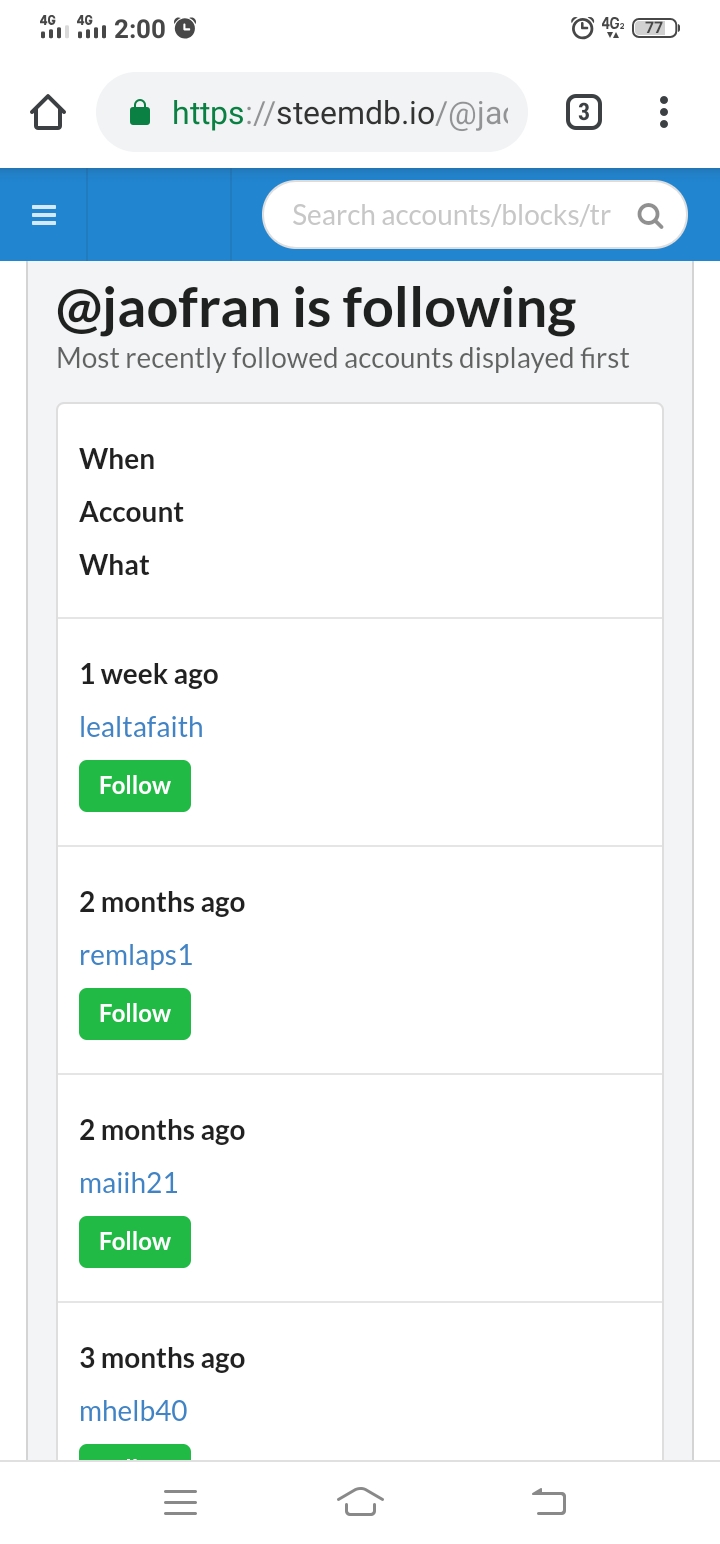
Task: Open the browser tab switcher
Action: [x=584, y=113]
